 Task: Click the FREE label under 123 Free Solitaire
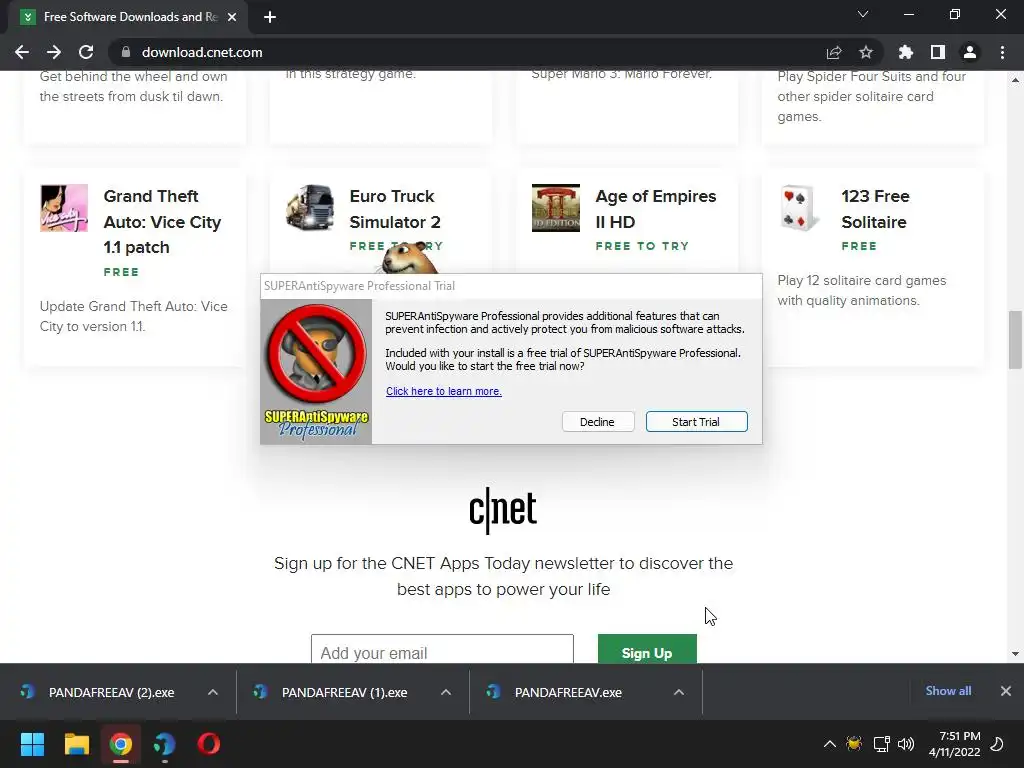coord(859,246)
